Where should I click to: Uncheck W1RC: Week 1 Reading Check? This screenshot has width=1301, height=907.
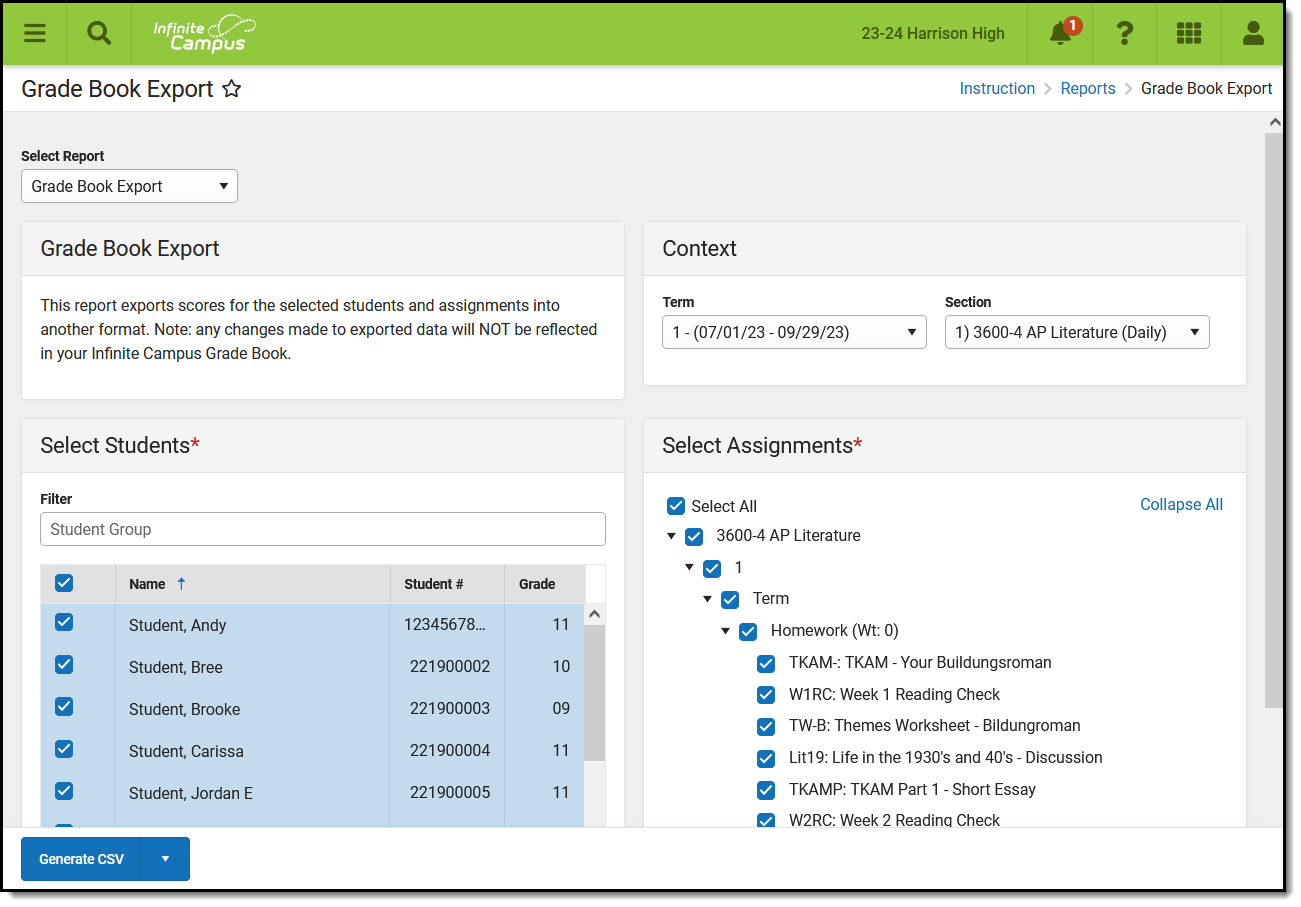point(766,695)
